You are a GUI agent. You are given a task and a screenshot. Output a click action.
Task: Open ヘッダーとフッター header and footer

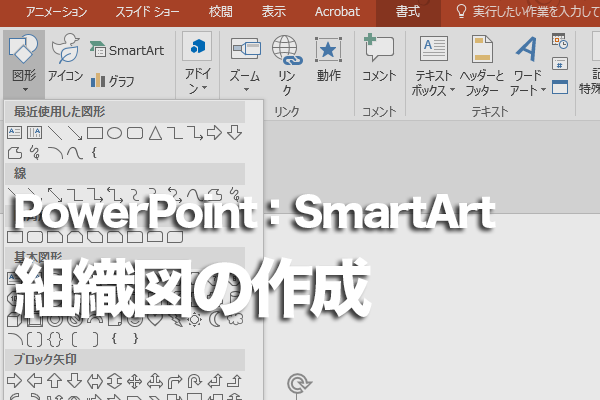pos(482,65)
